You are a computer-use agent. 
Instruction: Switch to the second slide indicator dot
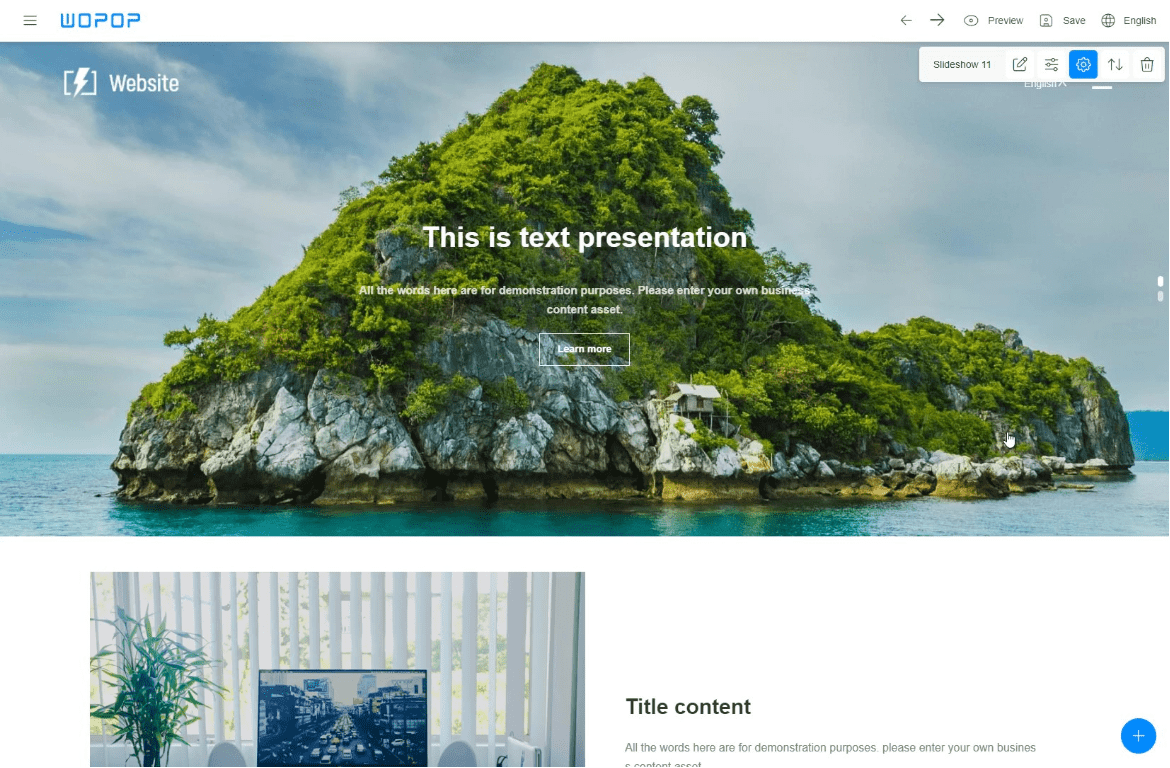[x=1160, y=296]
